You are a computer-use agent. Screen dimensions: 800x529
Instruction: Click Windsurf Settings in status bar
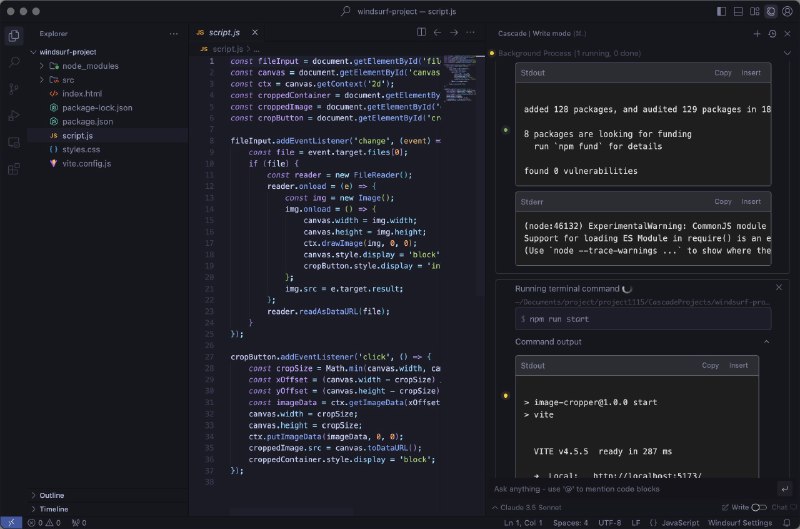[x=740, y=523]
